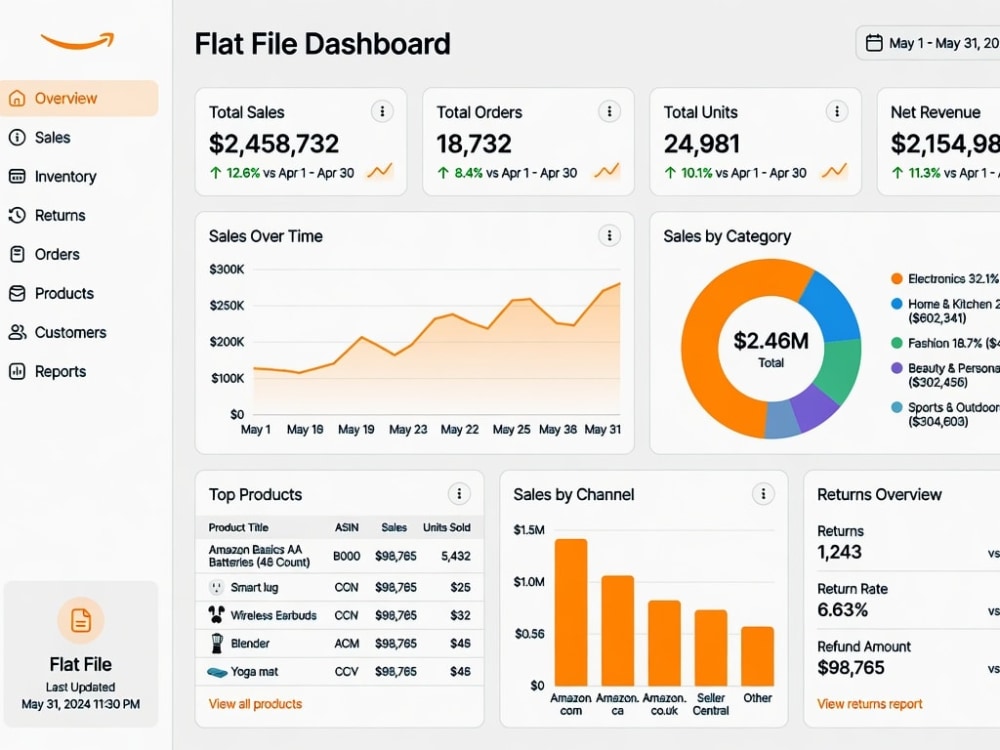The image size is (1000, 750).
Task: Open Total Units card options menu
Action: point(837,112)
